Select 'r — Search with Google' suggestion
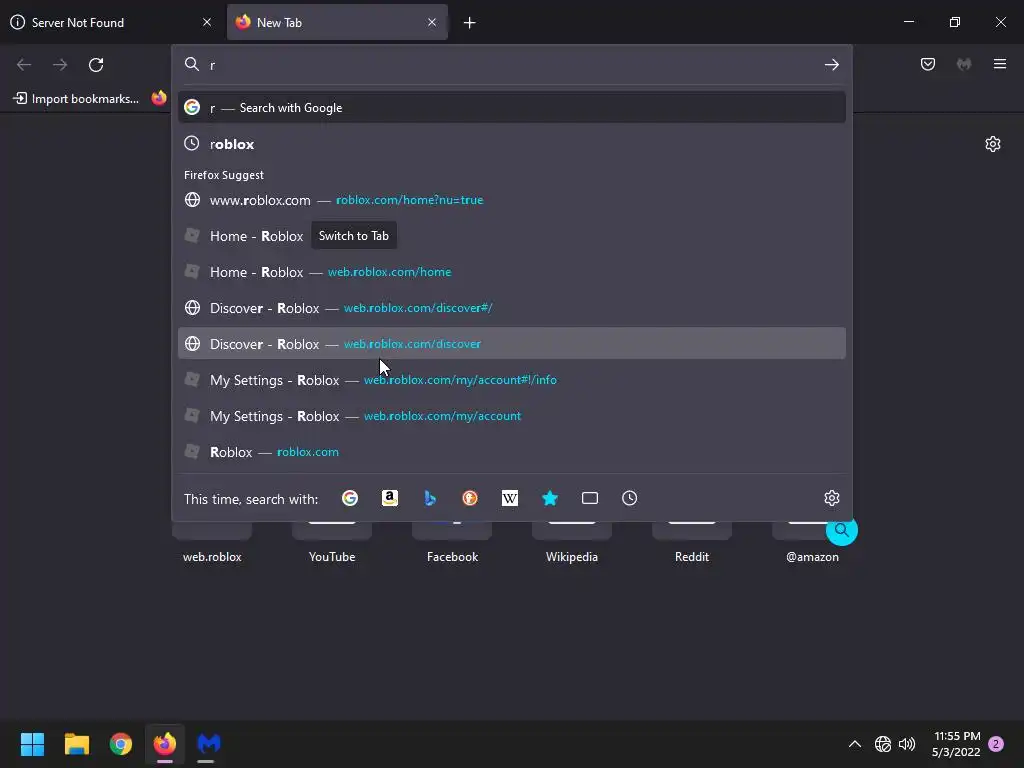Image resolution: width=1024 pixels, height=768 pixels. pyautogui.click(x=511, y=108)
